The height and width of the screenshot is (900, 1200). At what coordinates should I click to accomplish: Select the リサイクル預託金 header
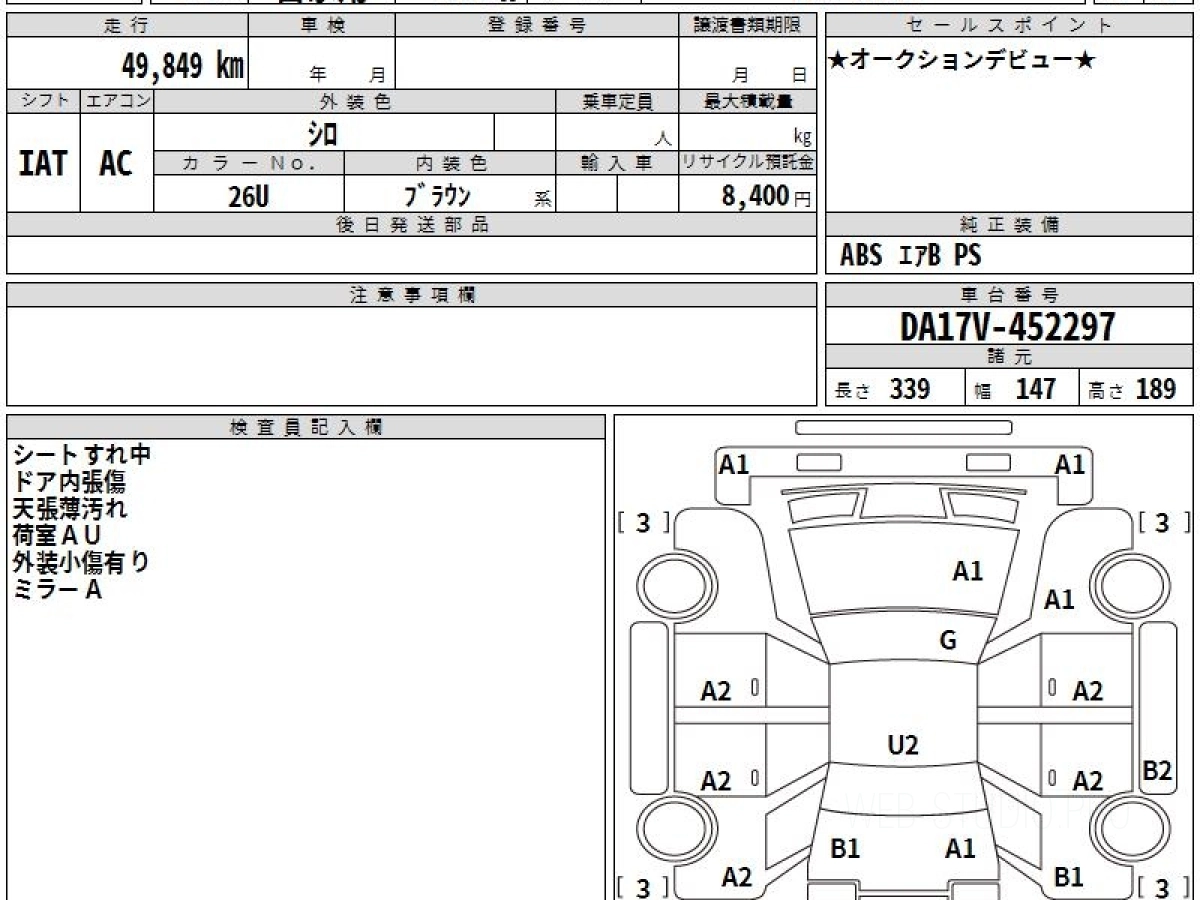[x=747, y=163]
